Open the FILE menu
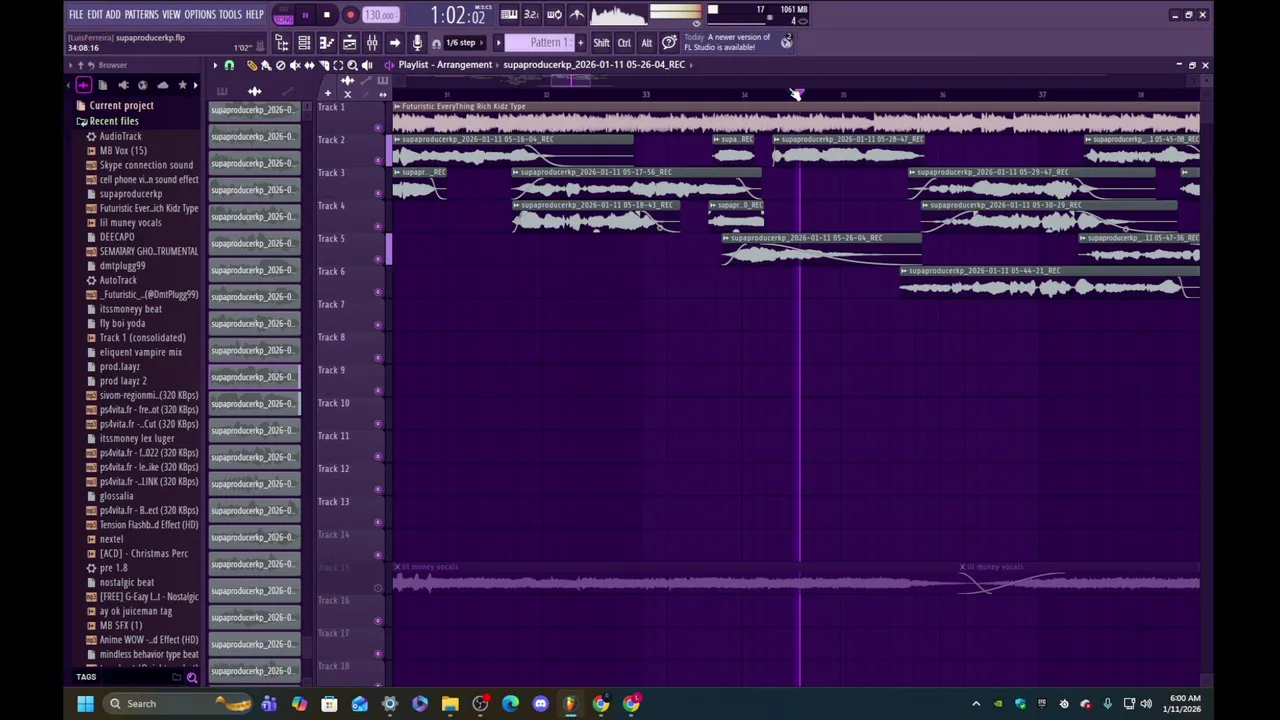Image resolution: width=1280 pixels, height=720 pixels. click(x=76, y=15)
